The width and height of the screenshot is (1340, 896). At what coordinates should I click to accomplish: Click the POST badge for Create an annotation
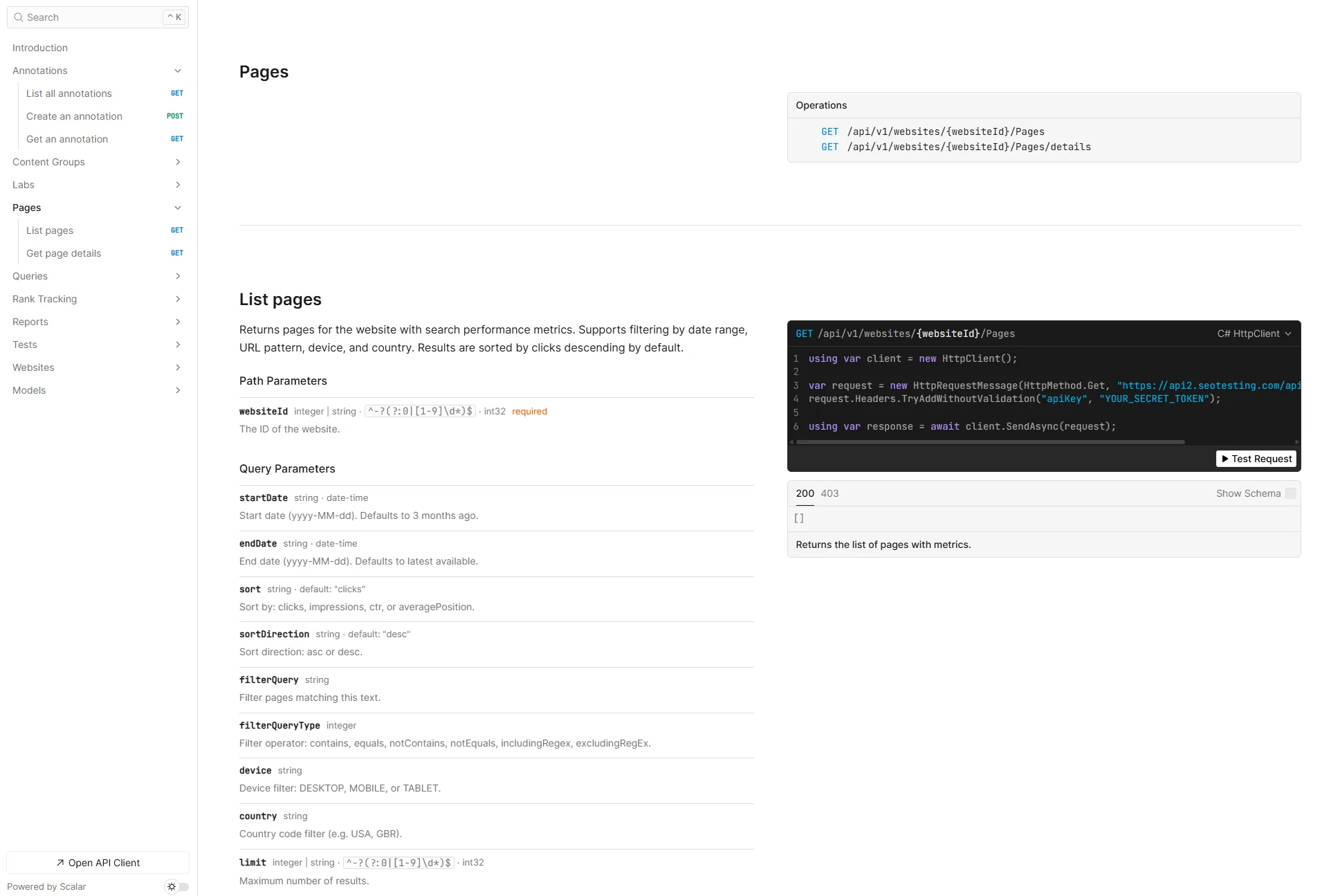point(176,116)
